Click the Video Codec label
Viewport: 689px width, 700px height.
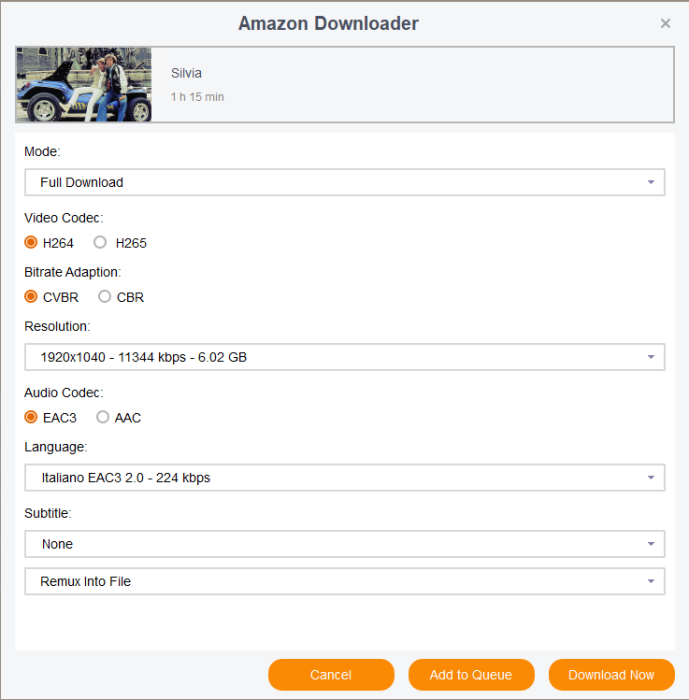[63, 218]
